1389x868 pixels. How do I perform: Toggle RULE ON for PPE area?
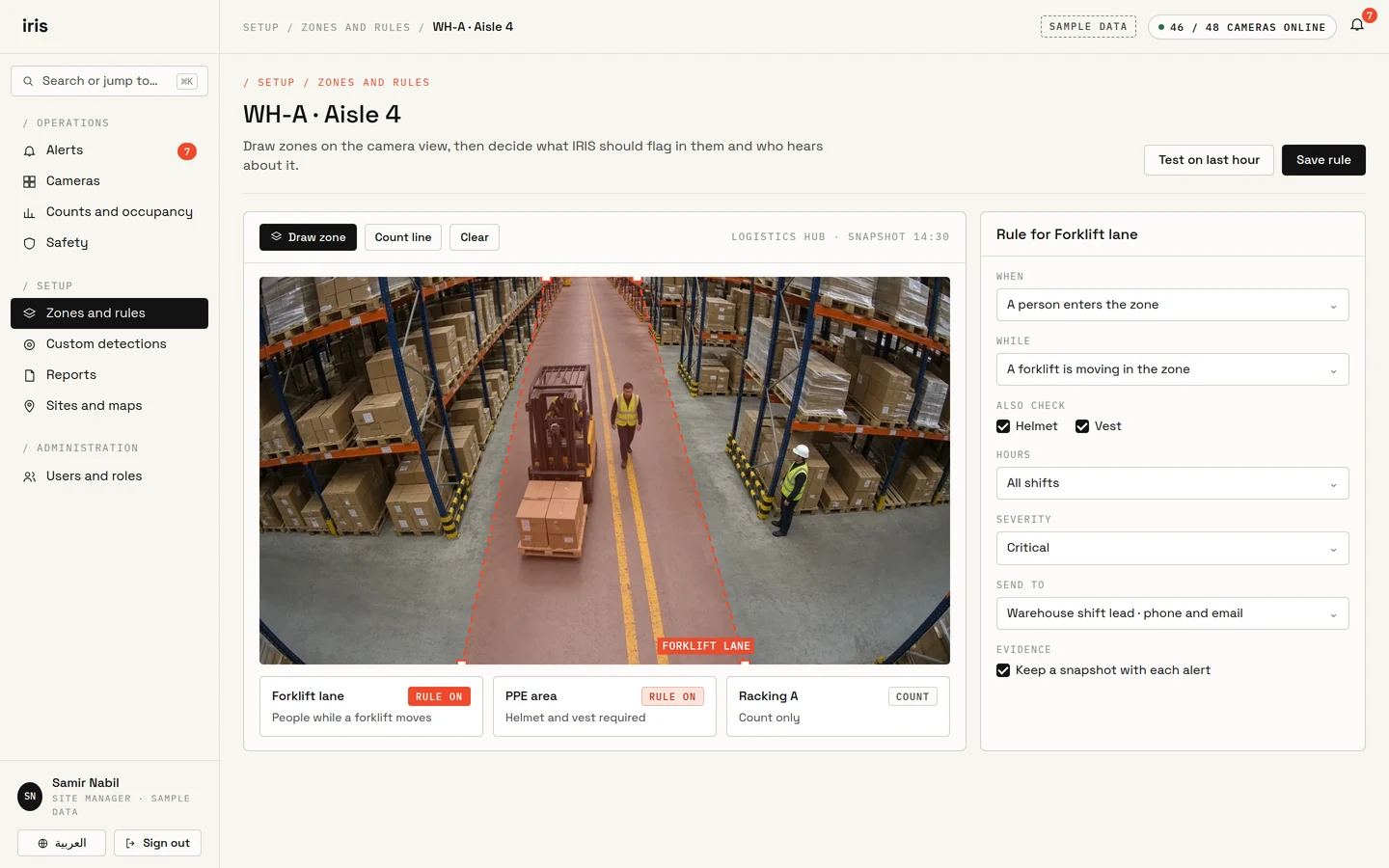(672, 696)
